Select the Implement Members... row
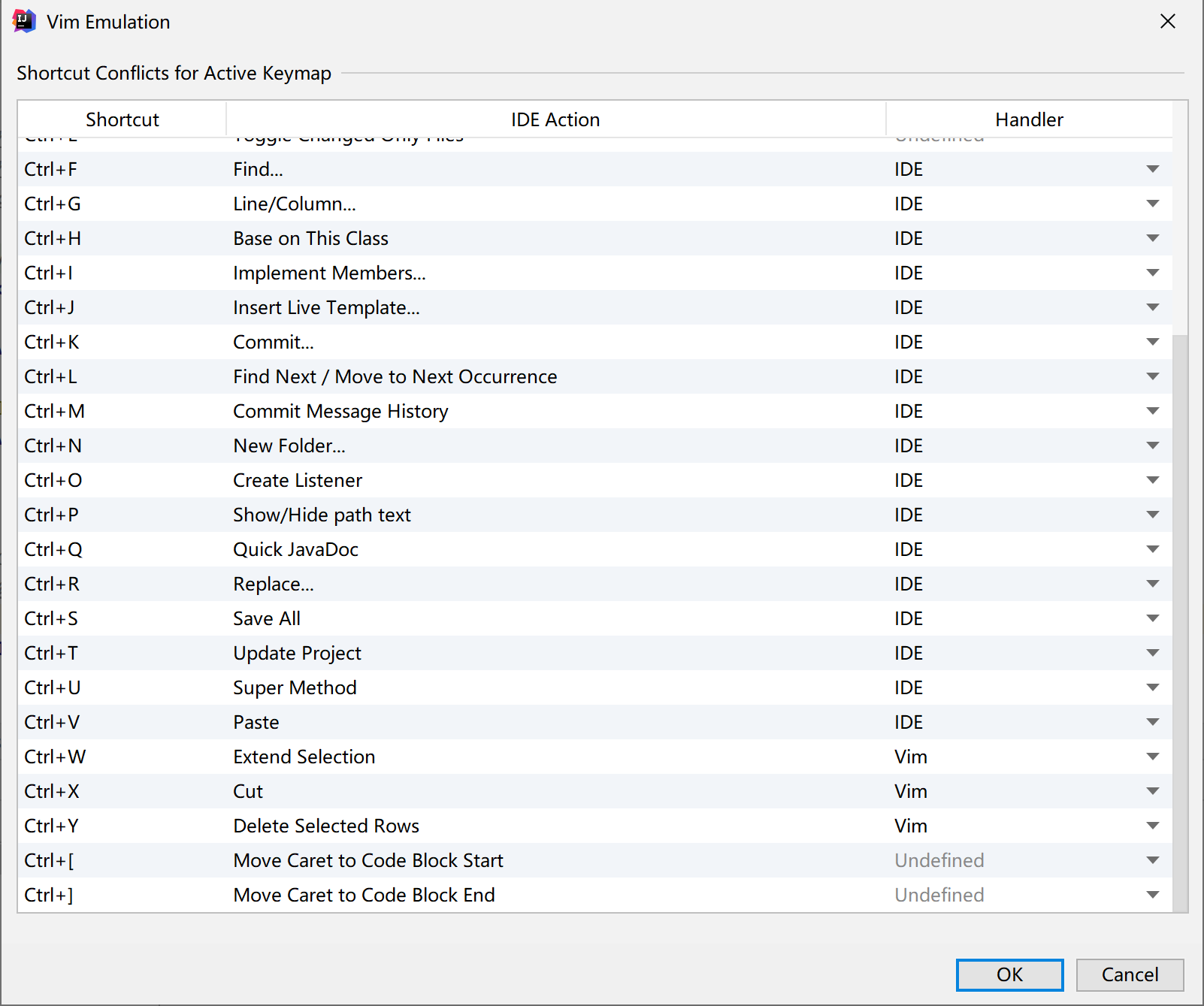Screen dimensions: 1204x1006 [x=595, y=273]
